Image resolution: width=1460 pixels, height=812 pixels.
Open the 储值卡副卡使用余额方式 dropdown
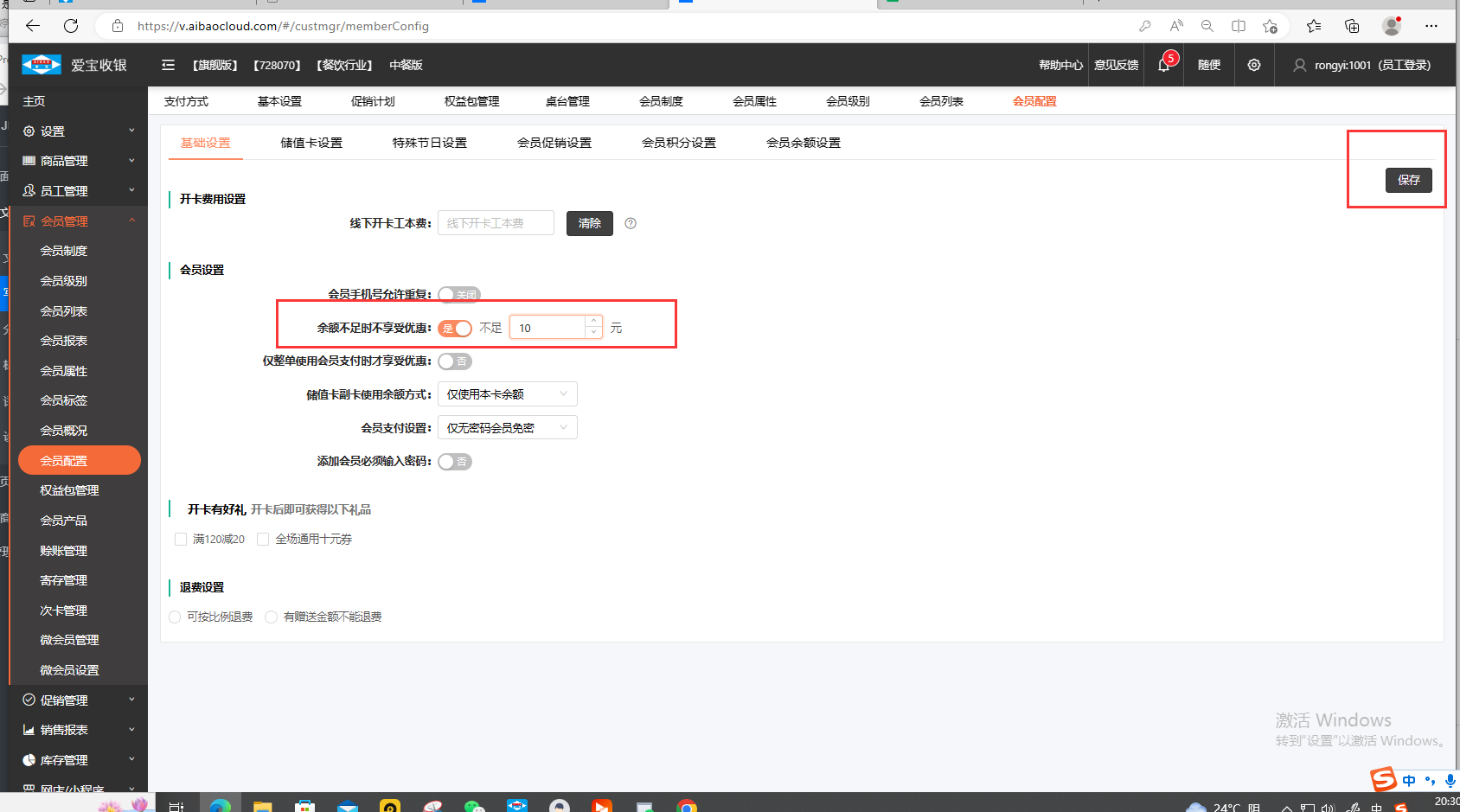tap(507, 394)
